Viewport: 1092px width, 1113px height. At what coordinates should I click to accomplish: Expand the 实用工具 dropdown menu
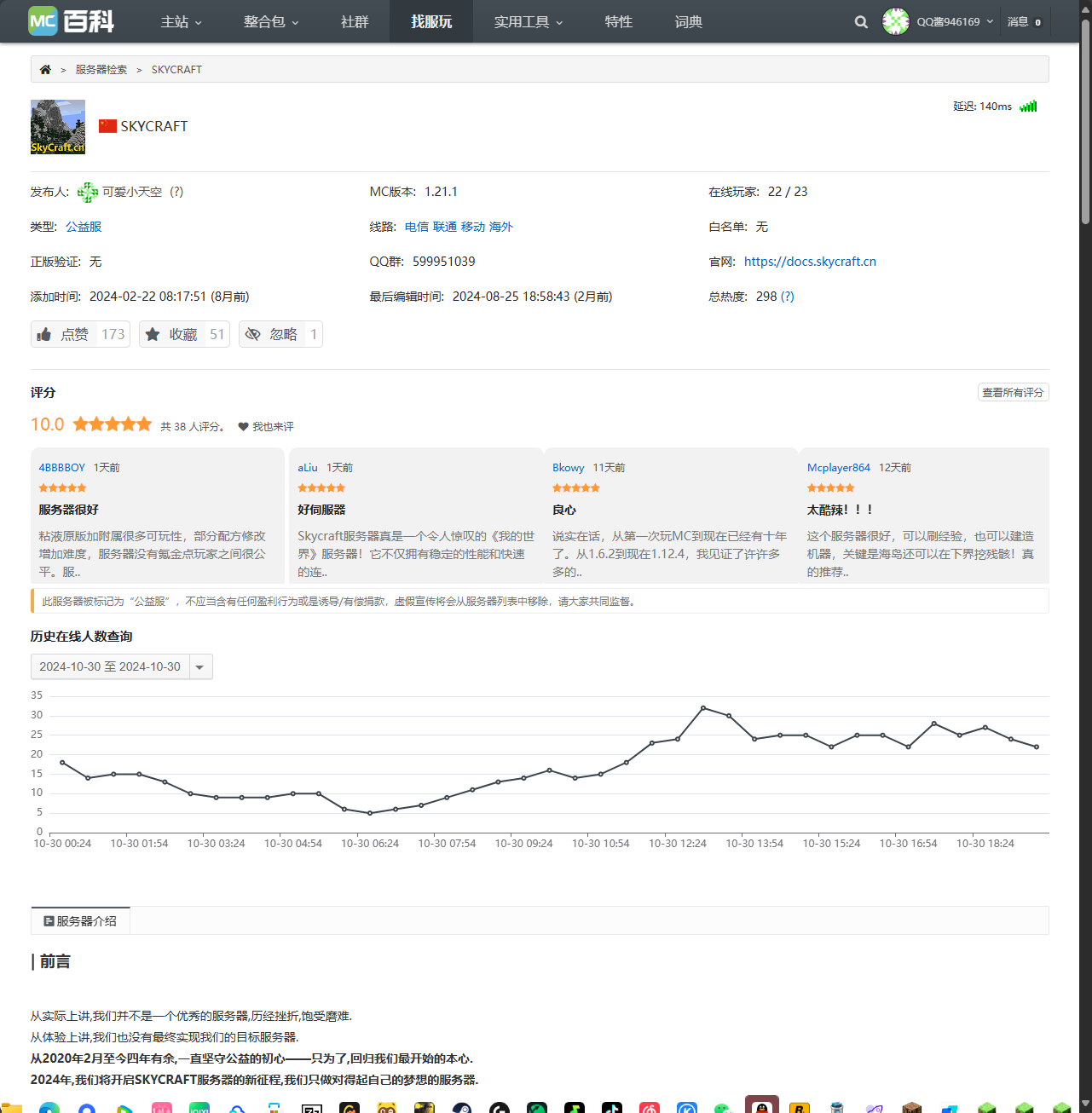[529, 21]
